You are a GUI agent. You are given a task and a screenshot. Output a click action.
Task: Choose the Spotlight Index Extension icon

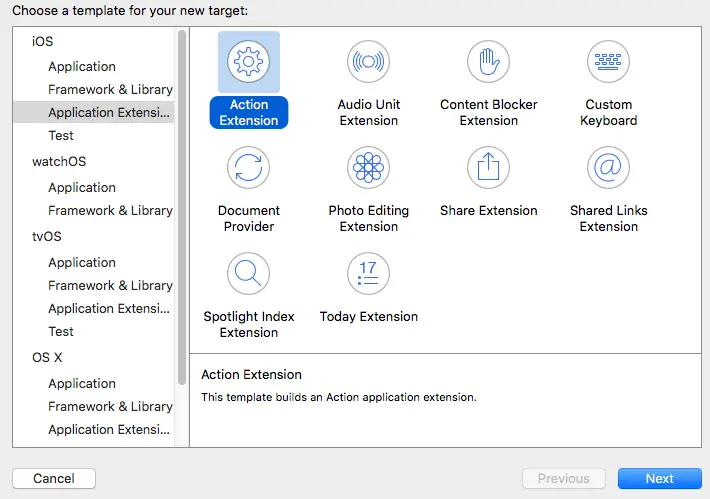click(248, 273)
